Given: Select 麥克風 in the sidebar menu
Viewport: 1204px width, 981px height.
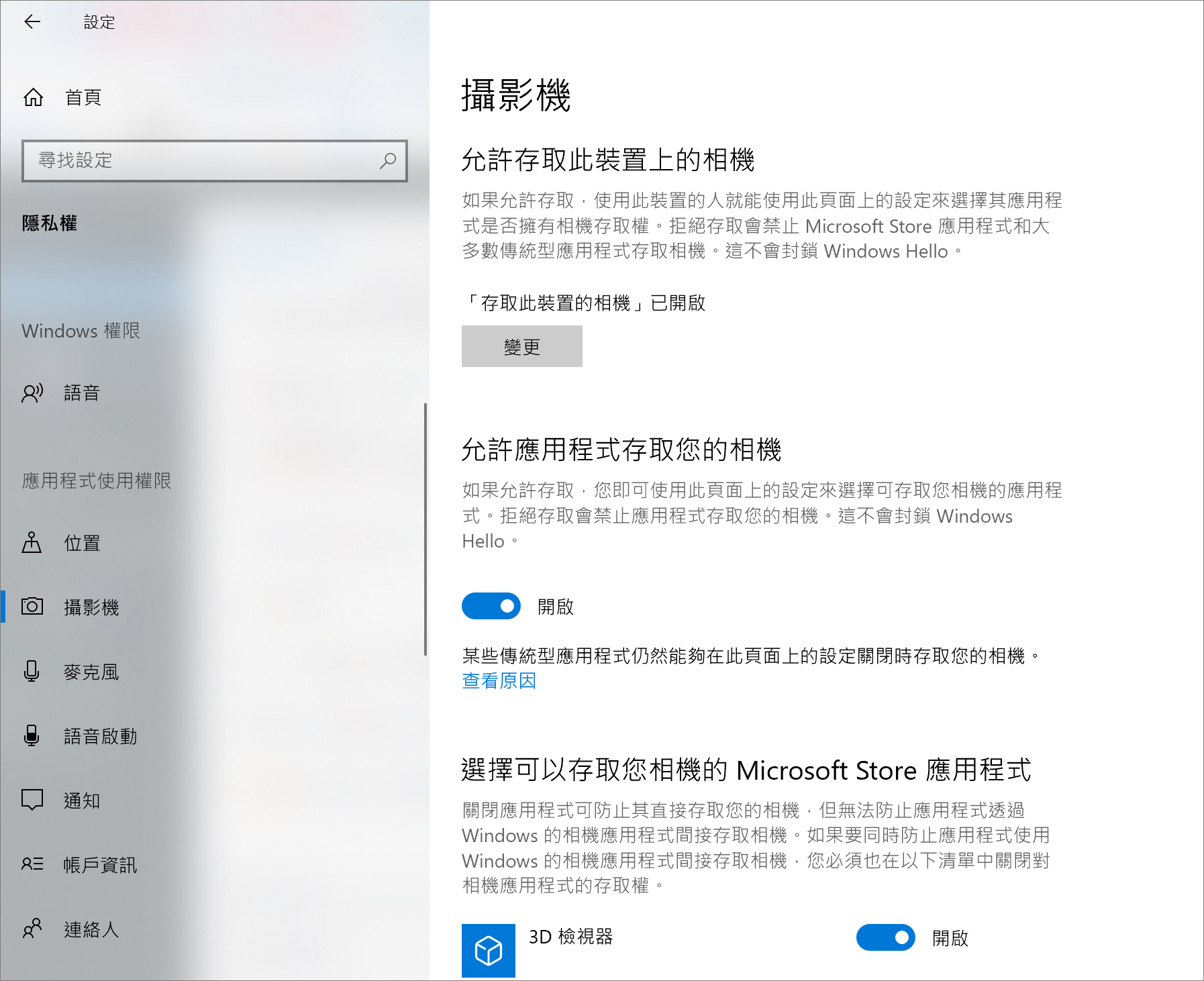Looking at the screenshot, I should tap(91, 672).
